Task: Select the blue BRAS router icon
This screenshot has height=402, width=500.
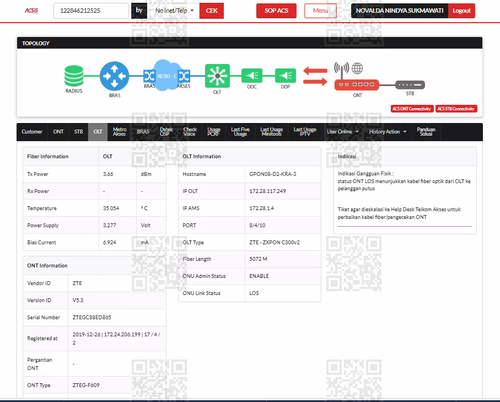Action: pyautogui.click(x=114, y=76)
